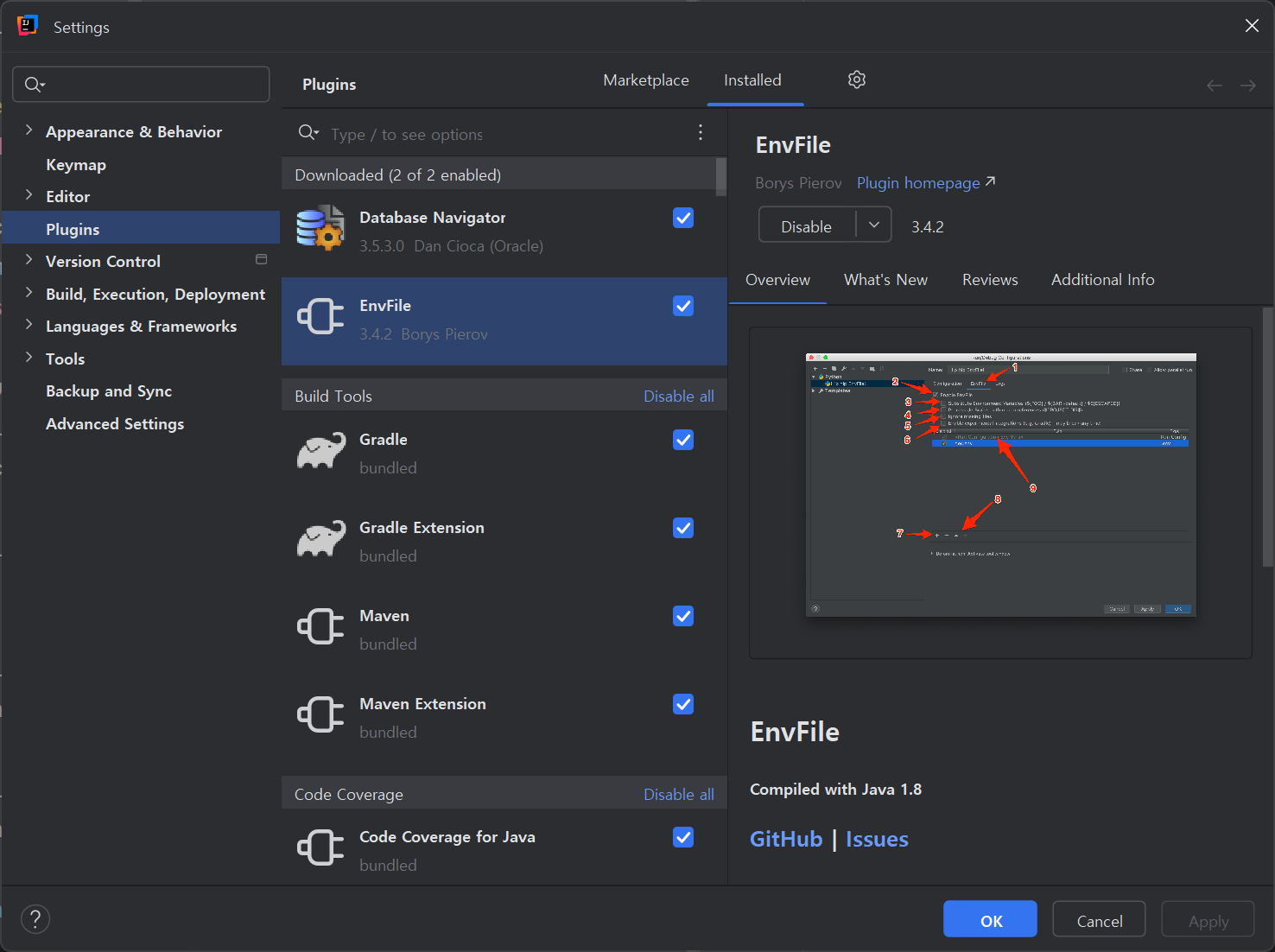Click the Database Navigator plugin name
Image resolution: width=1275 pixels, height=952 pixels.
[433, 218]
